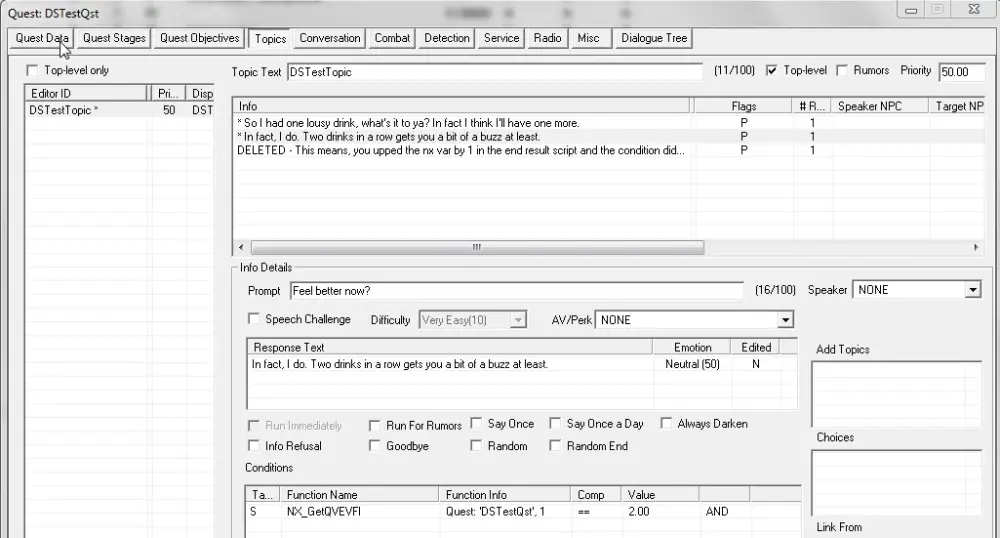Check the Random checkbox
Screen dimensions: 1000x538
click(x=476, y=445)
